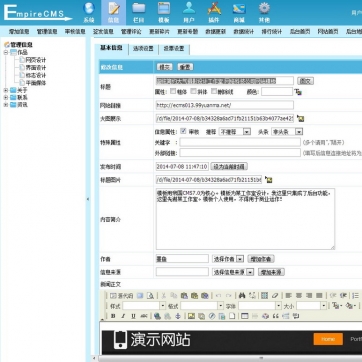
Task: Open 后台首页 in the submenu bar
Action: 300,32
